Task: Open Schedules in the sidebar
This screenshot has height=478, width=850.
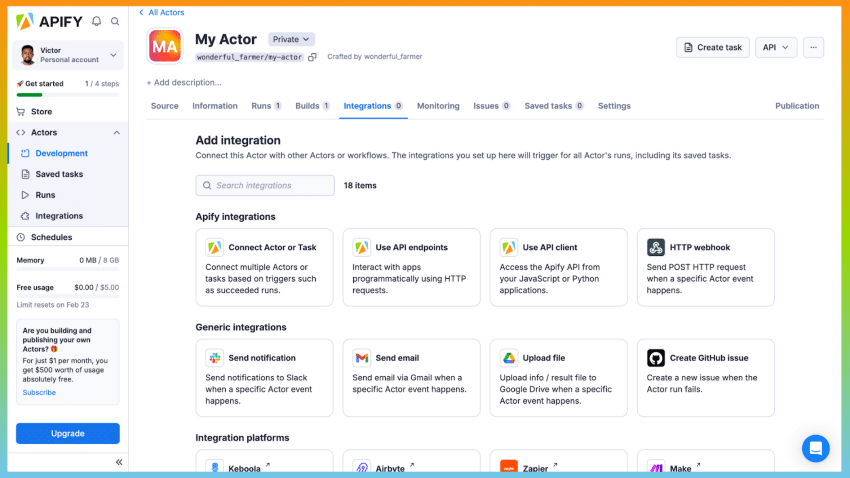Action: (68, 237)
